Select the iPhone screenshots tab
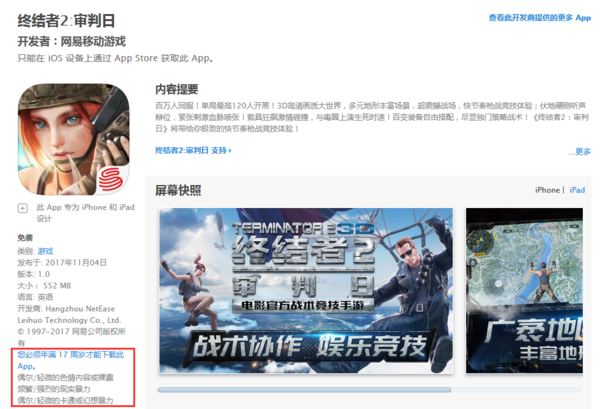Screen dimensions: 600x409 pyautogui.click(x=547, y=190)
